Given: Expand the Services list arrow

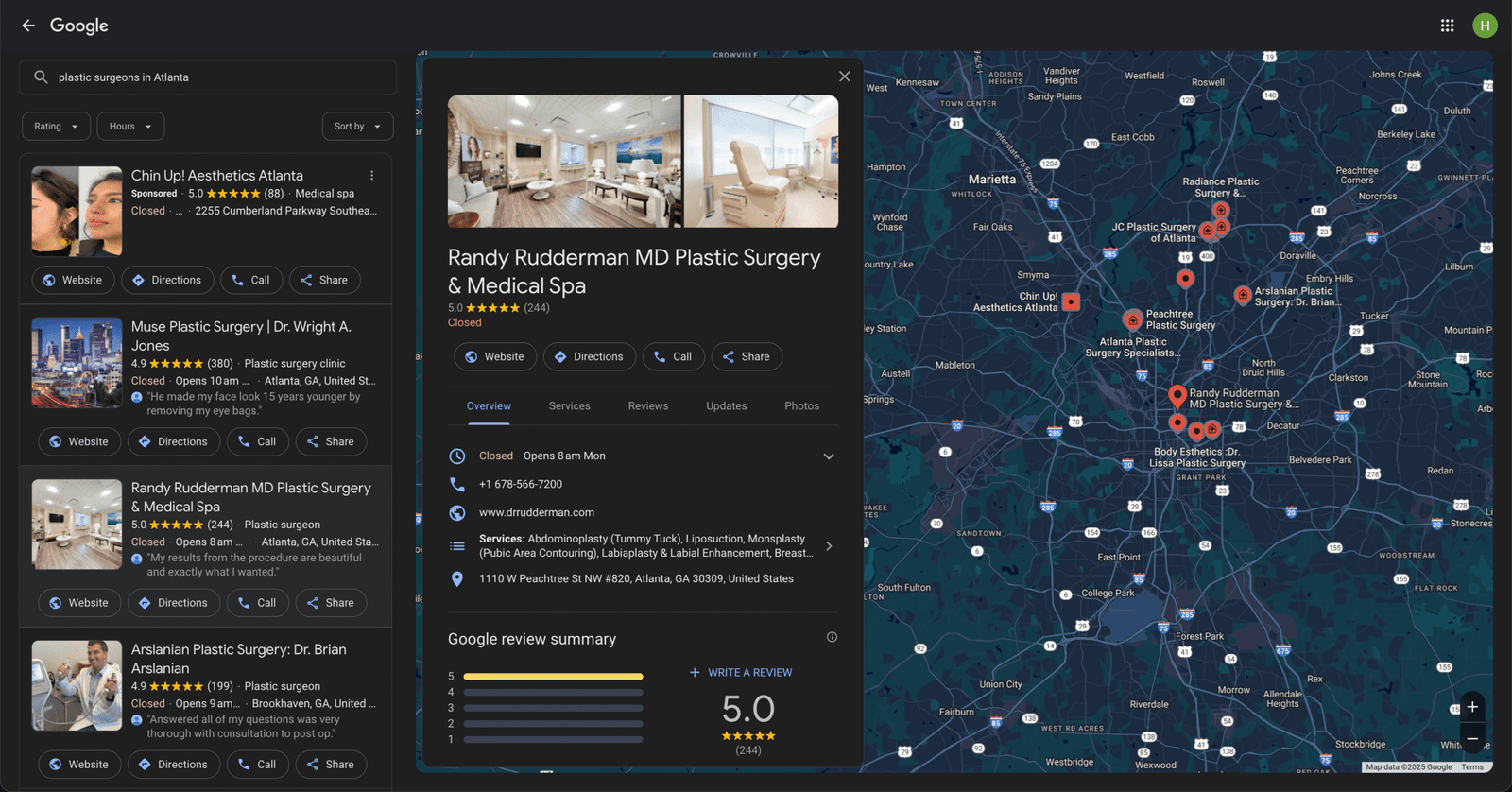Looking at the screenshot, I should pyautogui.click(x=829, y=546).
